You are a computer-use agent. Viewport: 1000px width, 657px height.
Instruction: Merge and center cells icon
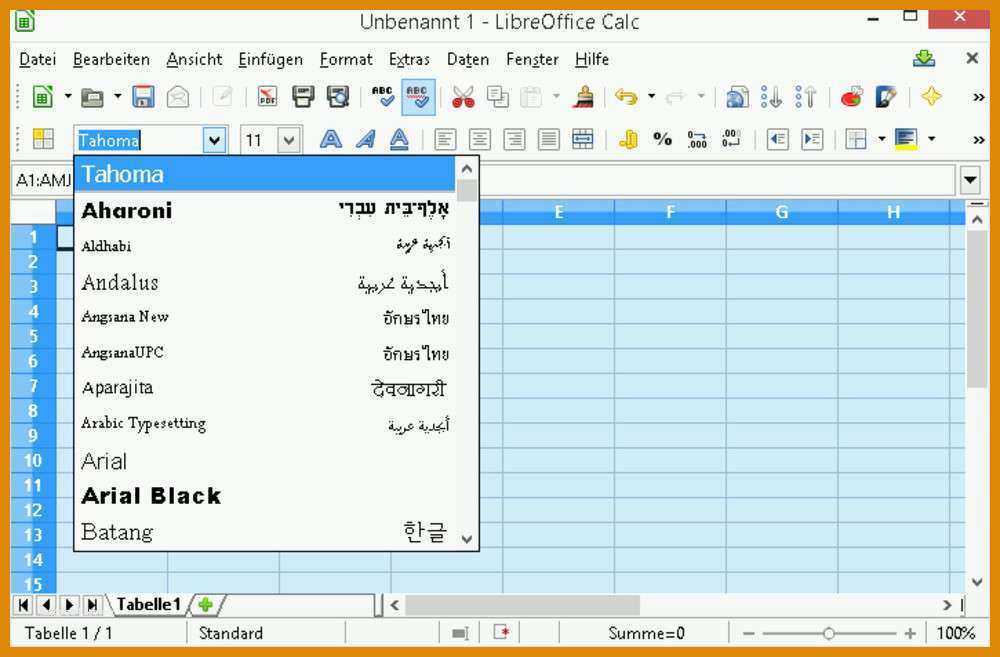583,139
